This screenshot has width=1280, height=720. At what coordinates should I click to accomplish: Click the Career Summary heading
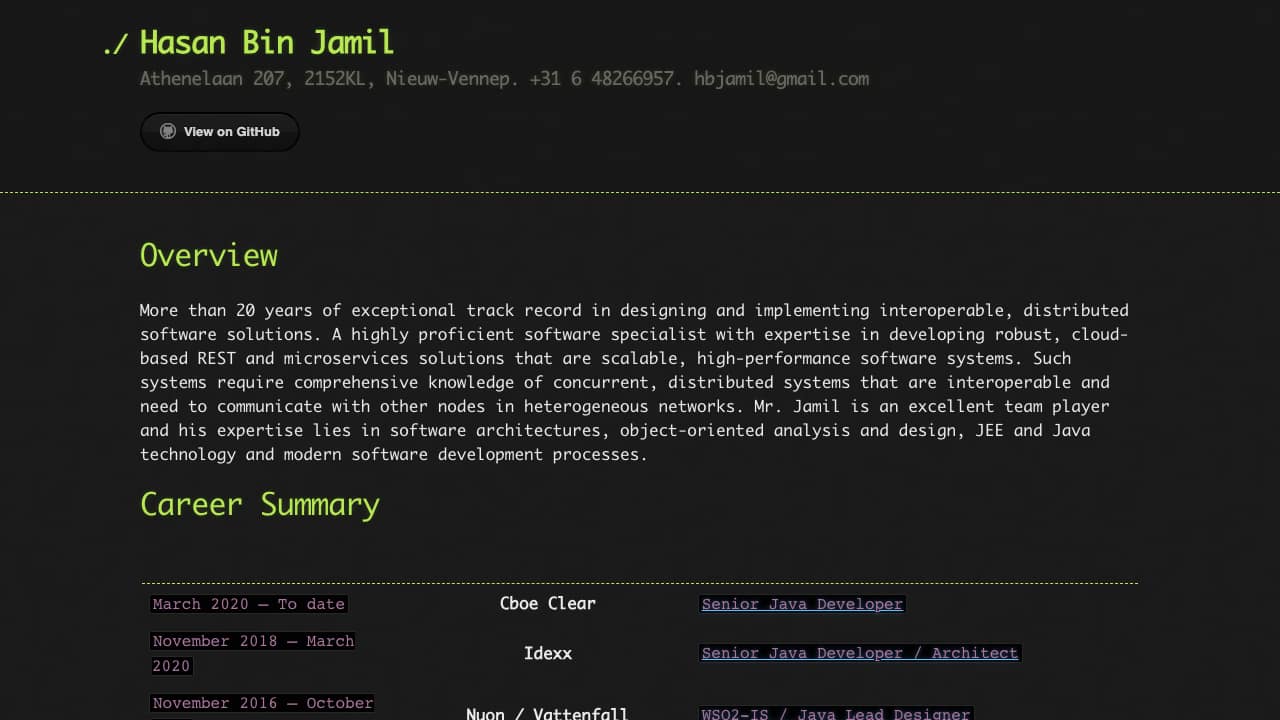tap(260, 504)
